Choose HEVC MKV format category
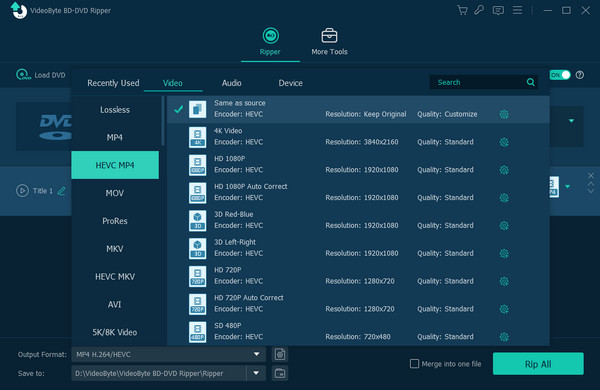The height and width of the screenshot is (390, 600). pyautogui.click(x=115, y=276)
